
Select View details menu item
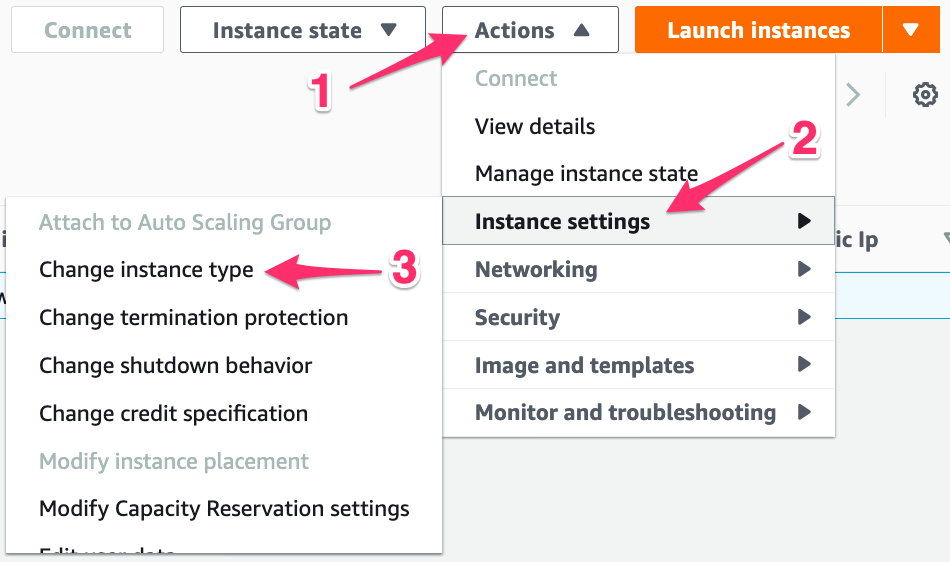535,127
